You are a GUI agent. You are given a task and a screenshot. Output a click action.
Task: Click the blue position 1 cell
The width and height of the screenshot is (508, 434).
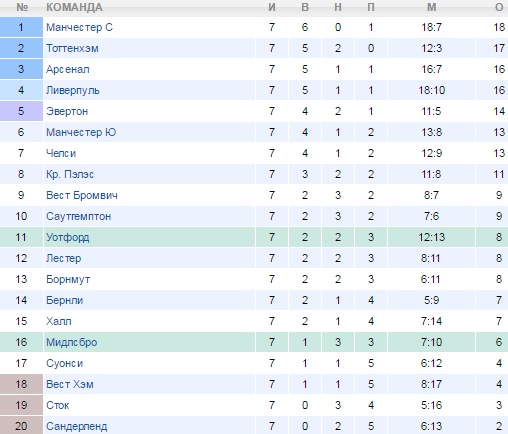pyautogui.click(x=21, y=27)
